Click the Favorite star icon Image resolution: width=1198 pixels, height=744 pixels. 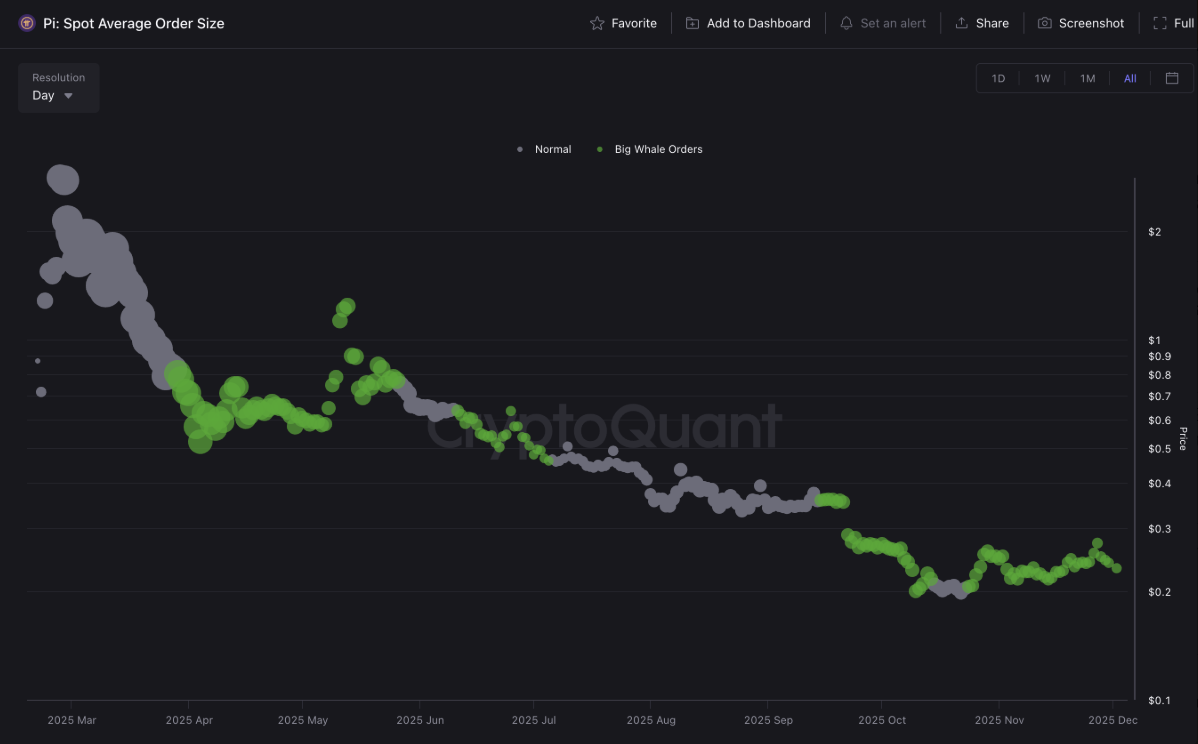[x=597, y=23]
